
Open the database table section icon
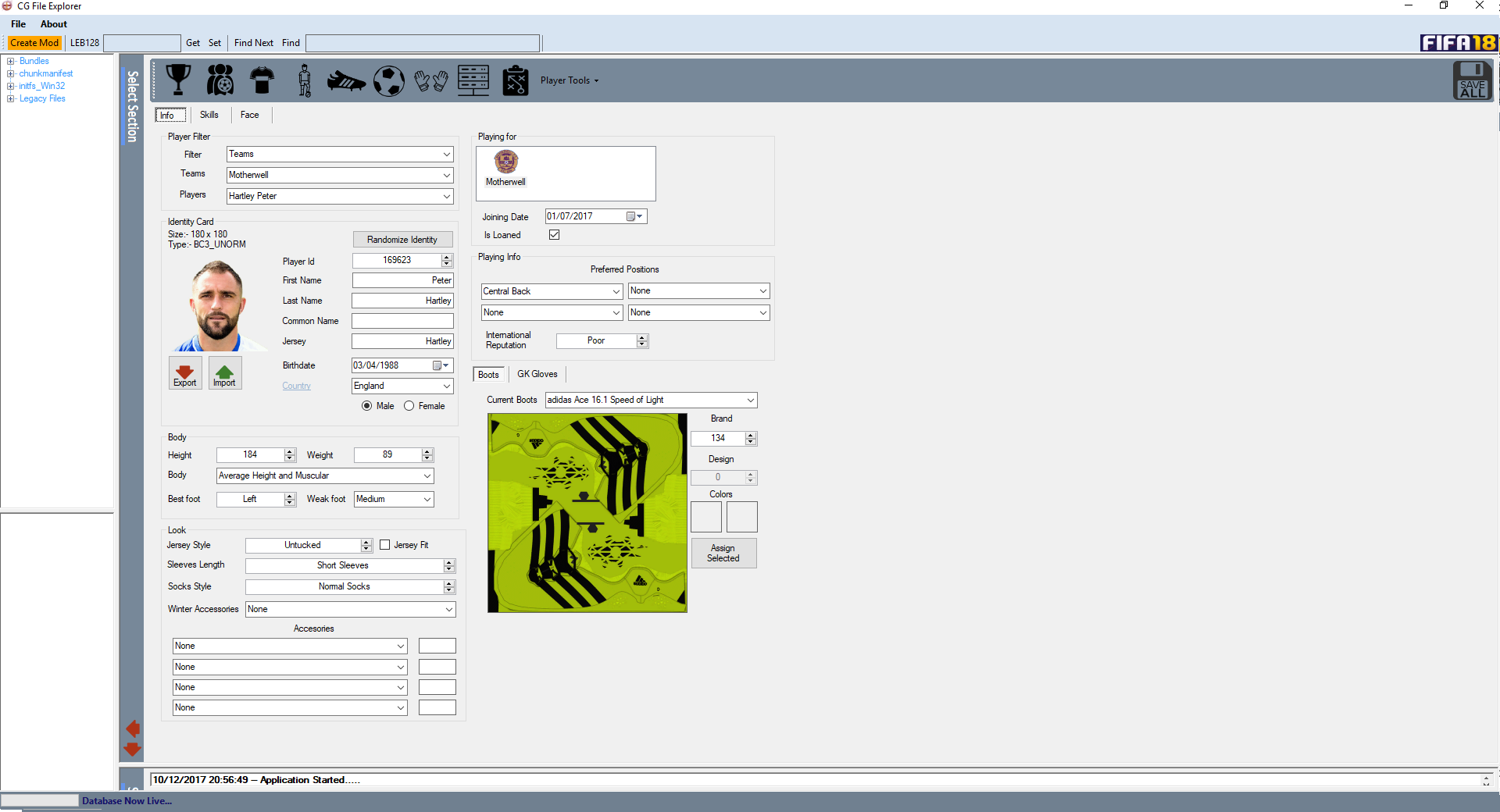(x=473, y=80)
